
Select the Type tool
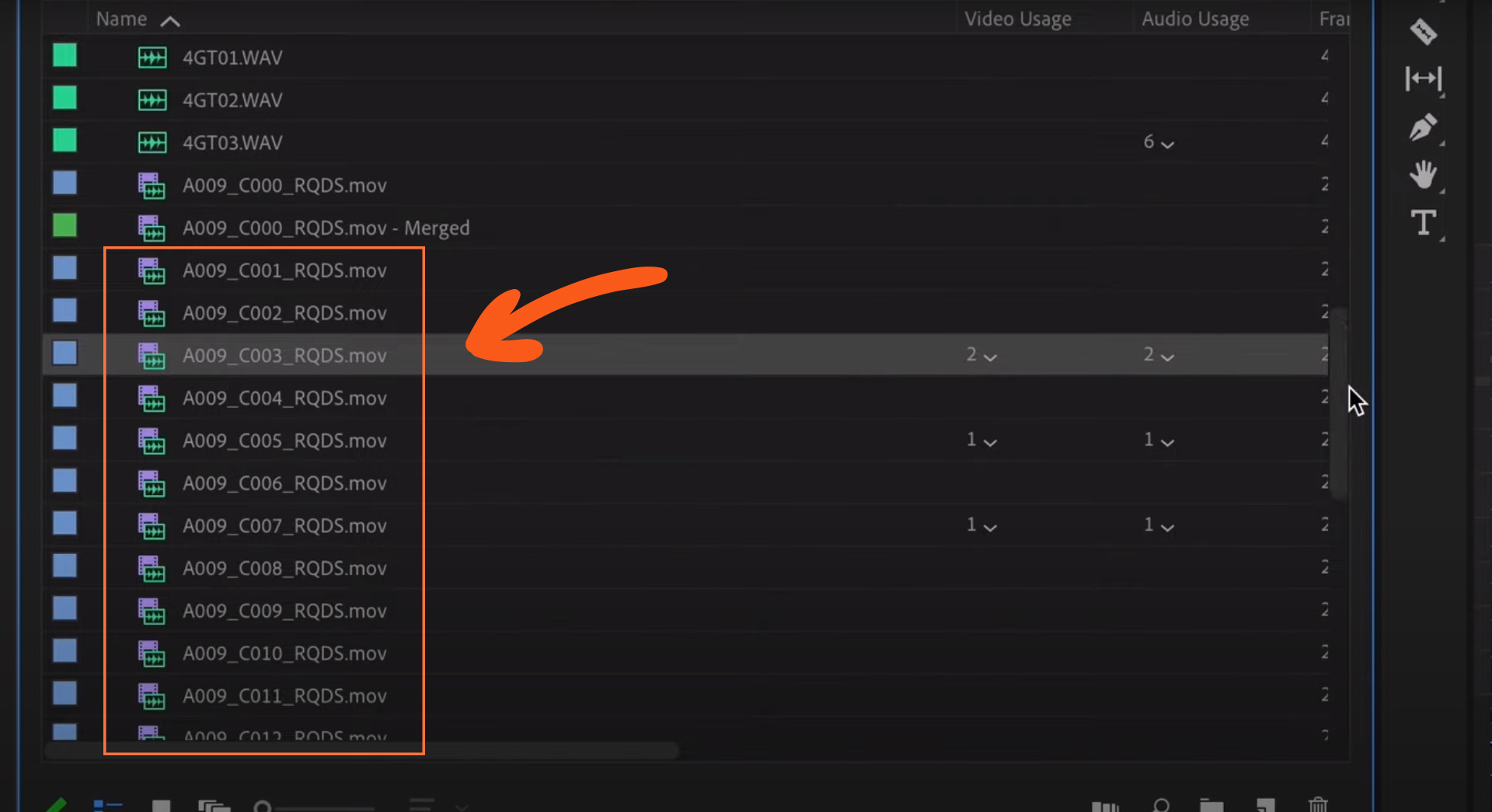pos(1424,223)
